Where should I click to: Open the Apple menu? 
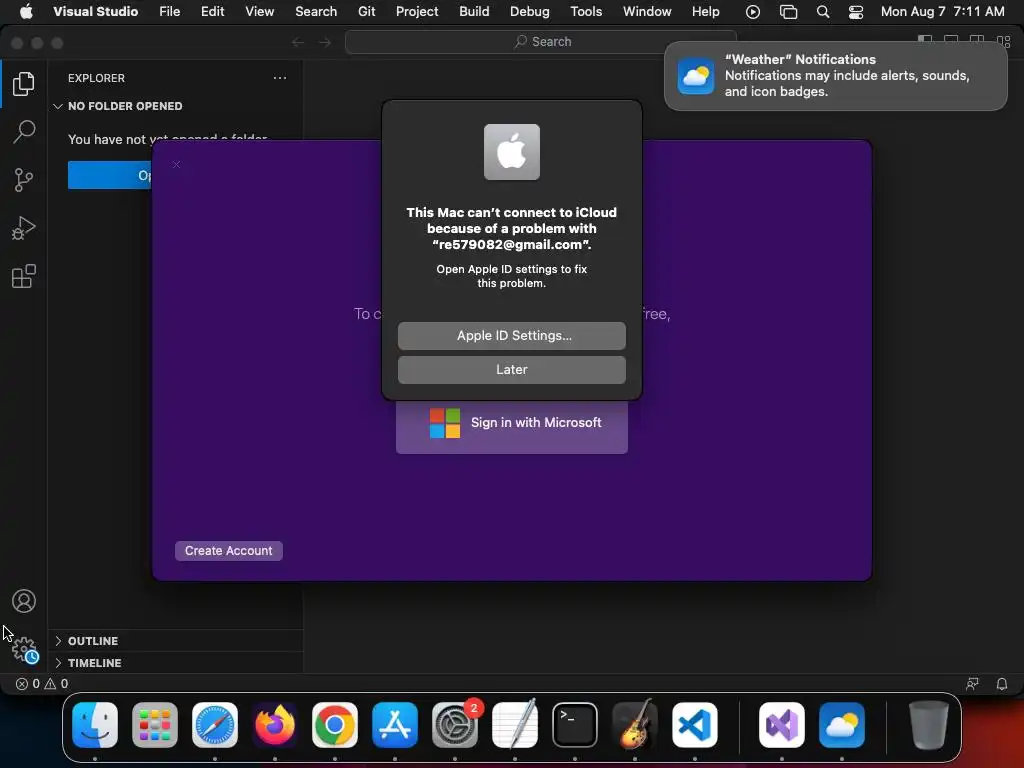tap(26, 11)
